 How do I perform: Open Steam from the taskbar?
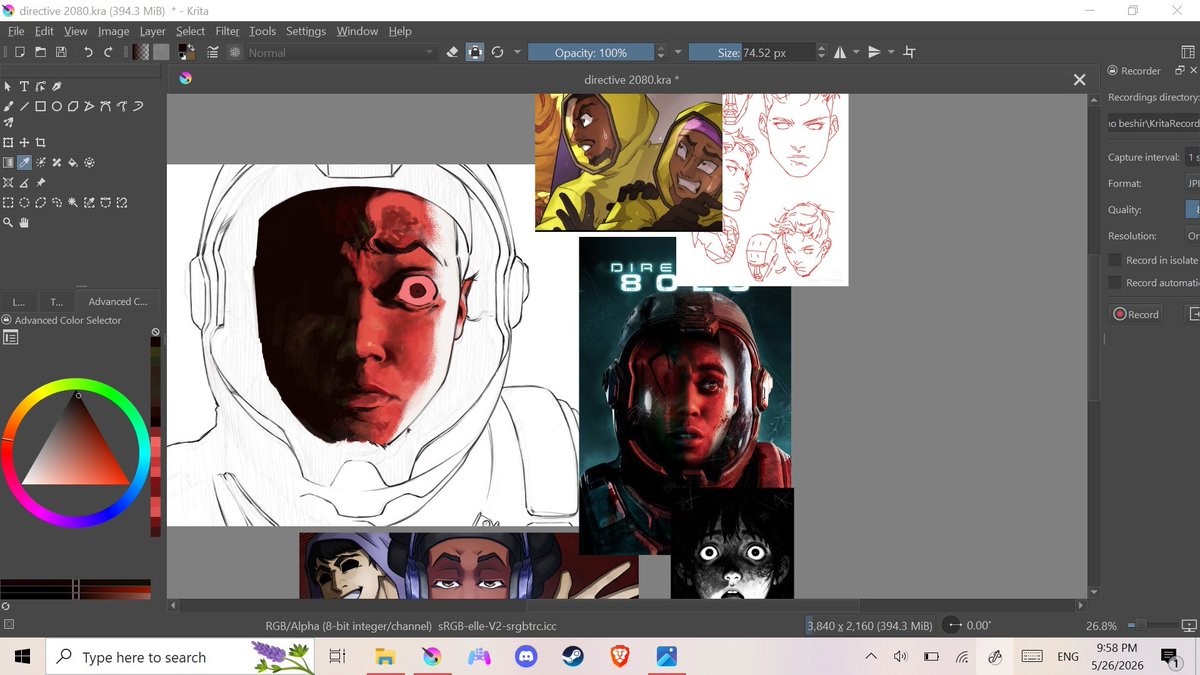click(x=573, y=657)
